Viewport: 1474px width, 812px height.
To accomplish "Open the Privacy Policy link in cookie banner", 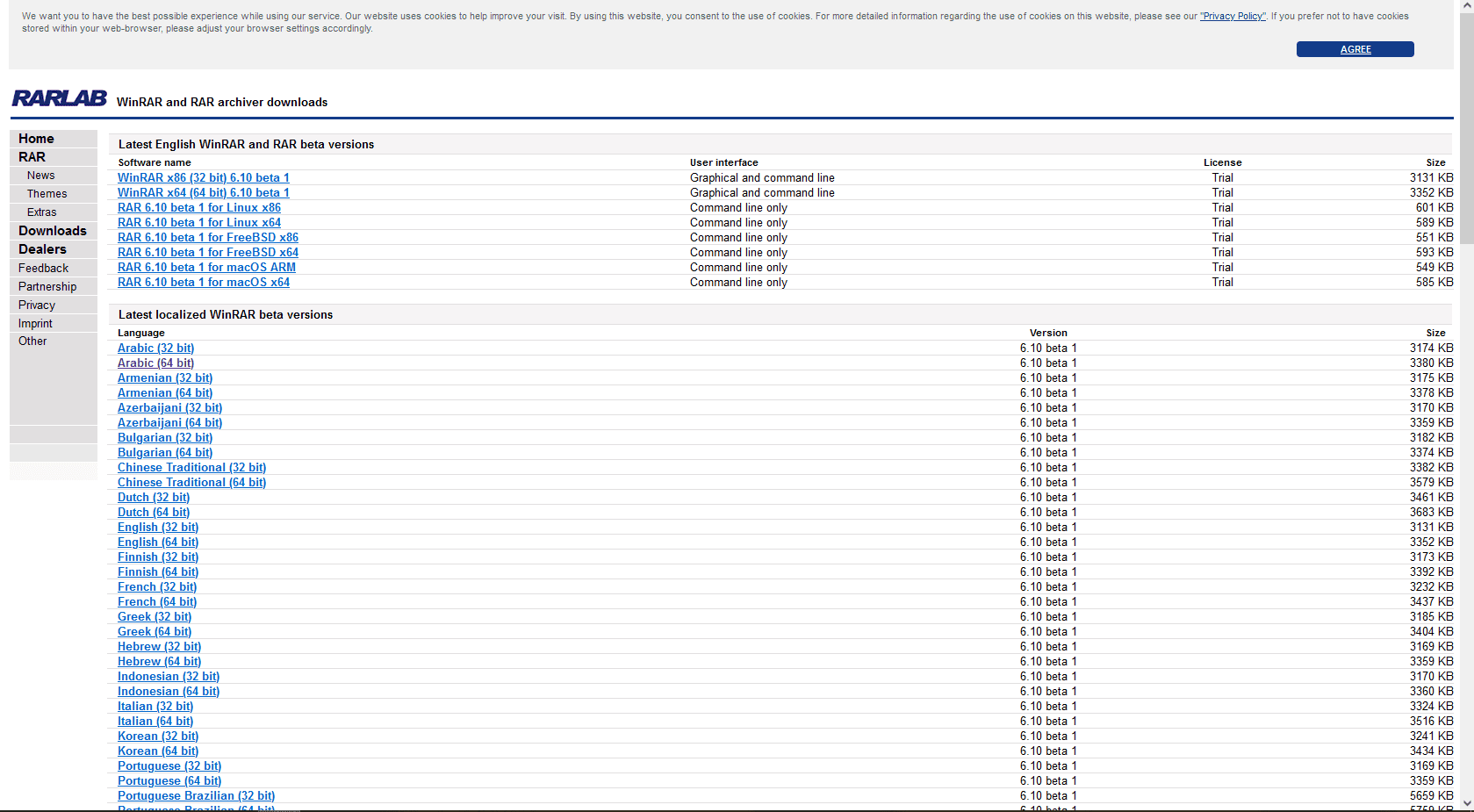I will click(x=1233, y=17).
